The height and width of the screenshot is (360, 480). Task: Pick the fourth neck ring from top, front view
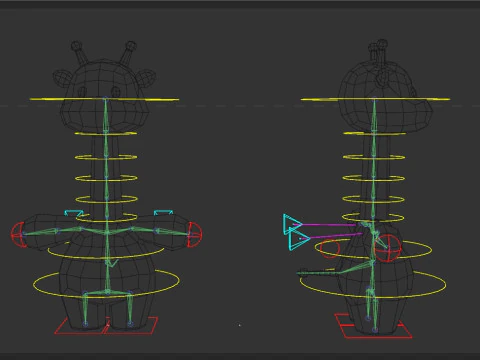click(106, 199)
